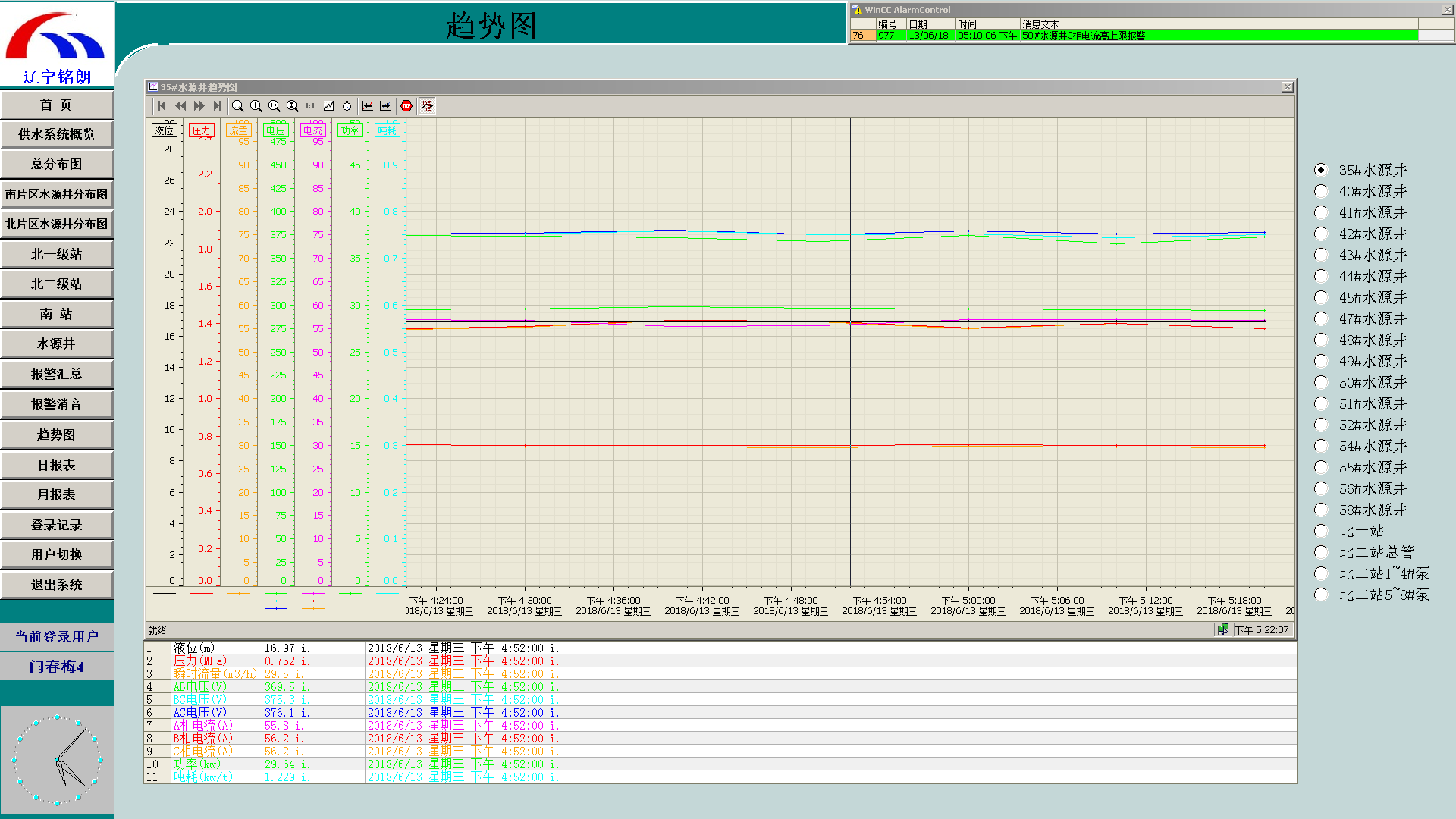
Task: Click the fast-forward double arrow icon
Action: click(199, 106)
